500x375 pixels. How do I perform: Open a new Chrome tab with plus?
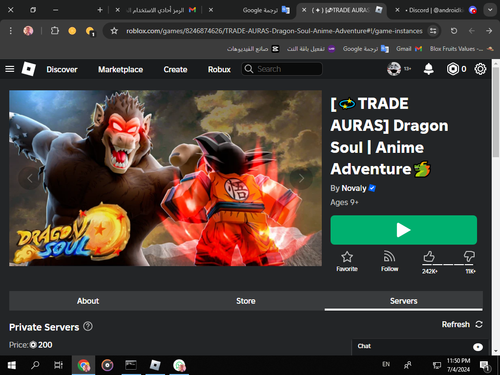tap(100, 10)
